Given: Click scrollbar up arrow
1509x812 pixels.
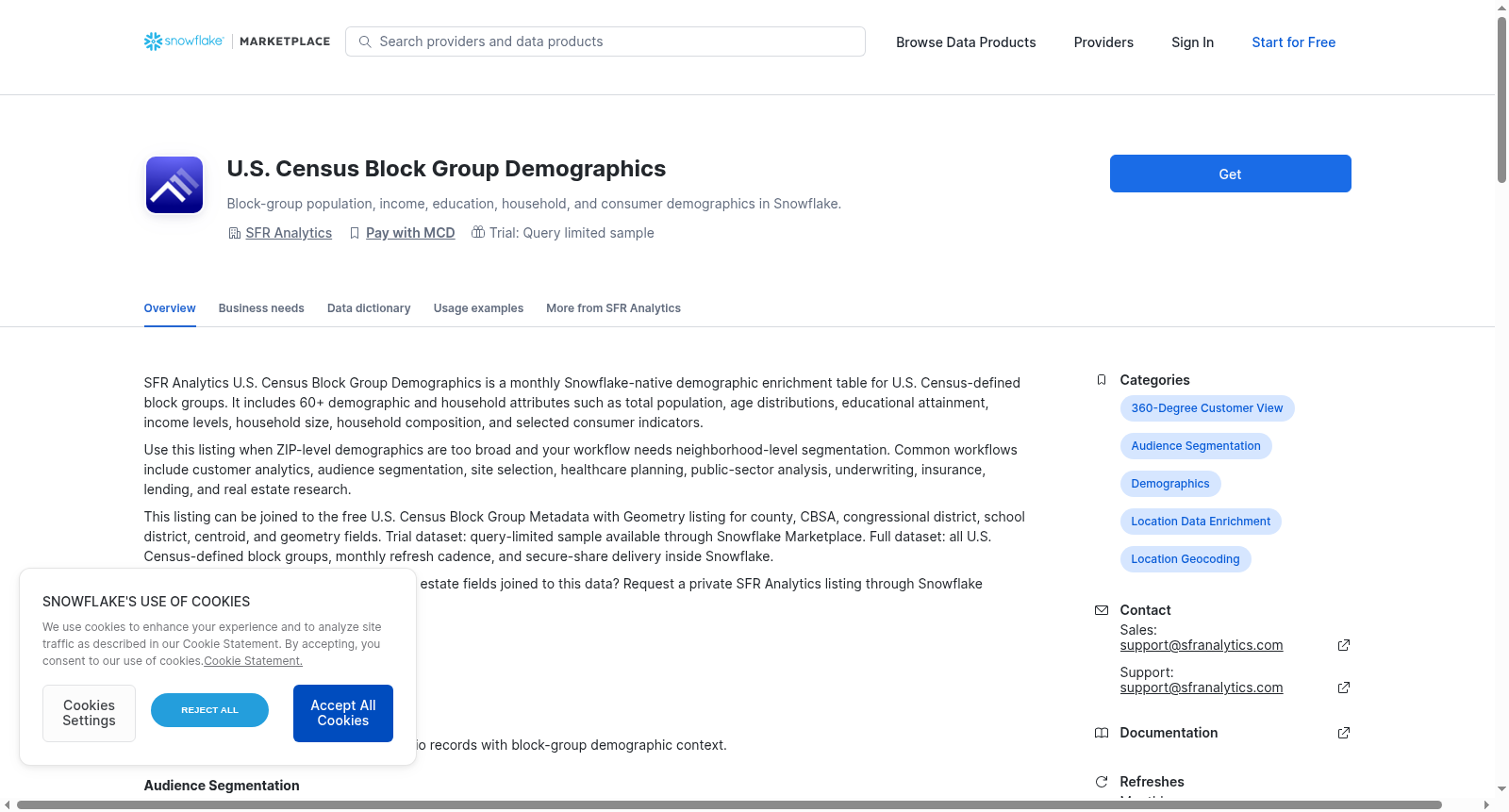Looking at the screenshot, I should [x=1501, y=8].
